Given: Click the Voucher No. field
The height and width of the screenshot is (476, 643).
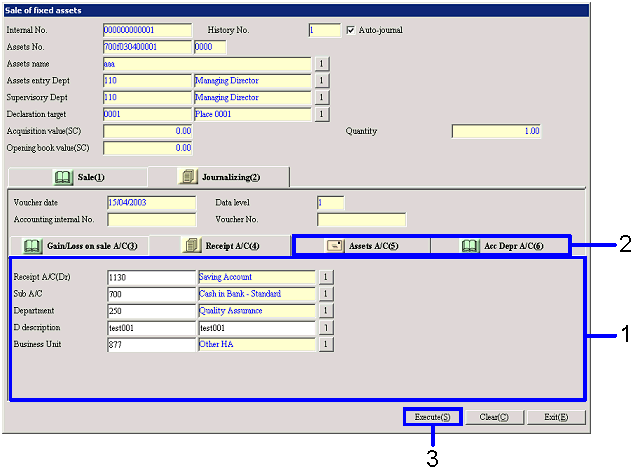Looking at the screenshot, I should (x=361, y=220).
